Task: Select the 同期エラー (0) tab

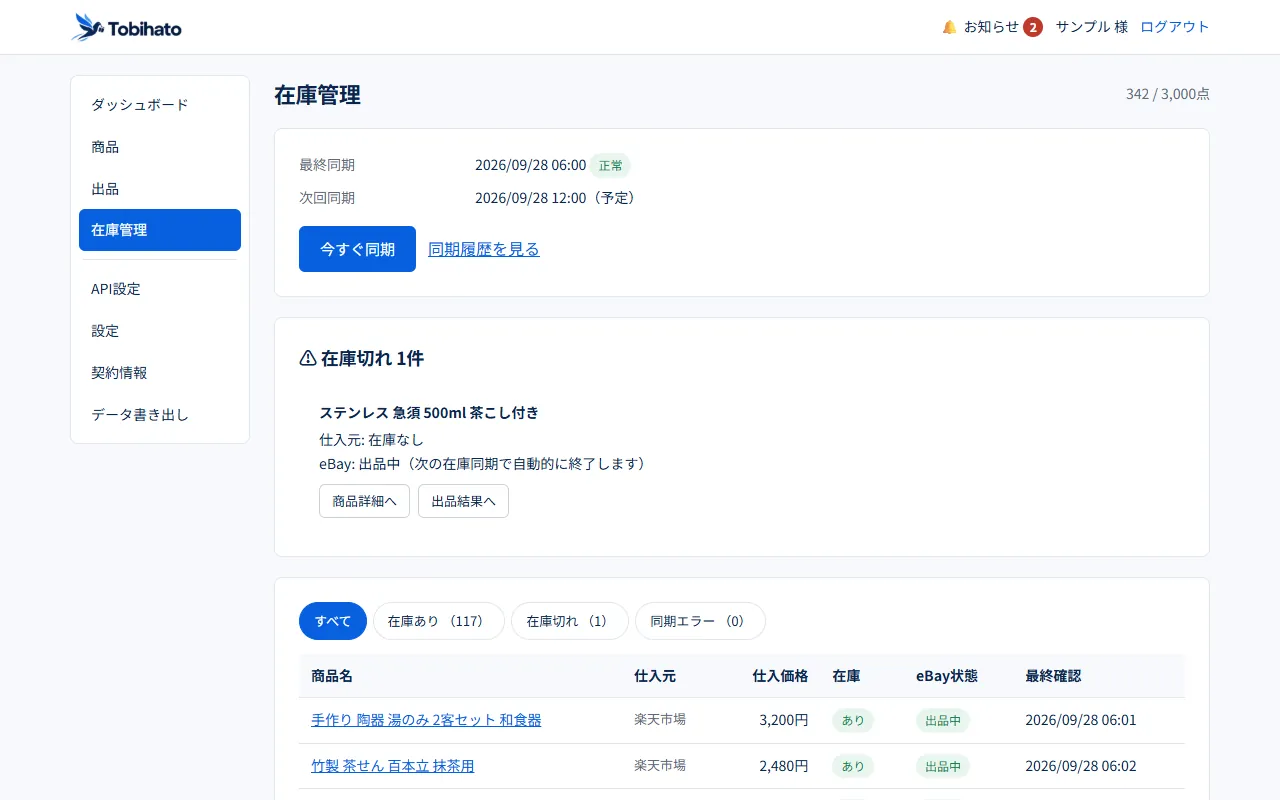Action: tap(700, 621)
